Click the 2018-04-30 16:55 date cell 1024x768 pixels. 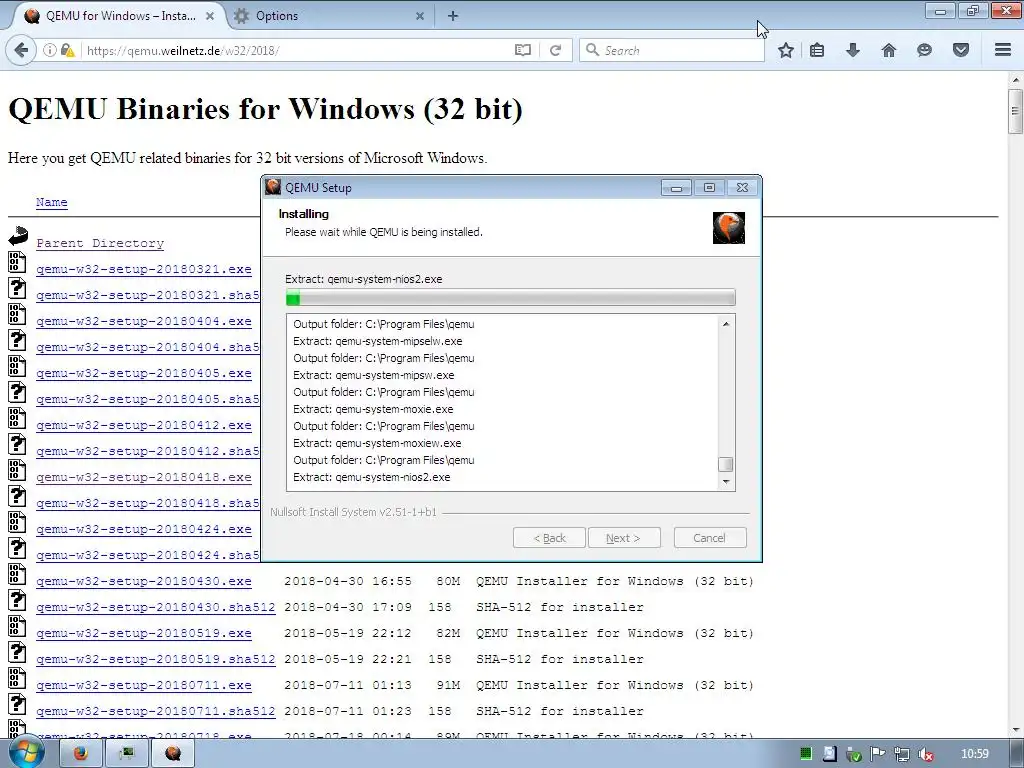(347, 581)
